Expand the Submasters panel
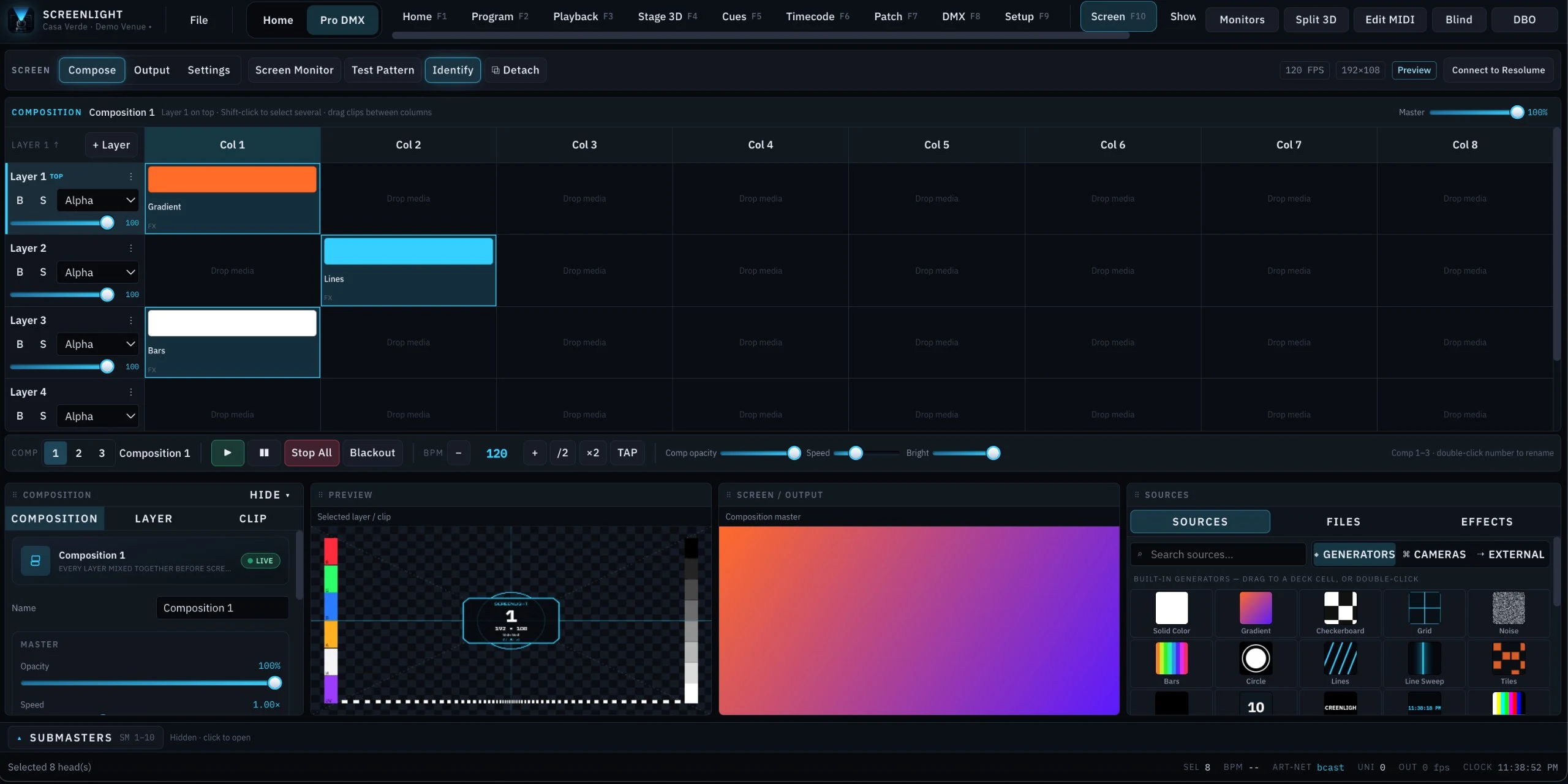 tap(86, 737)
